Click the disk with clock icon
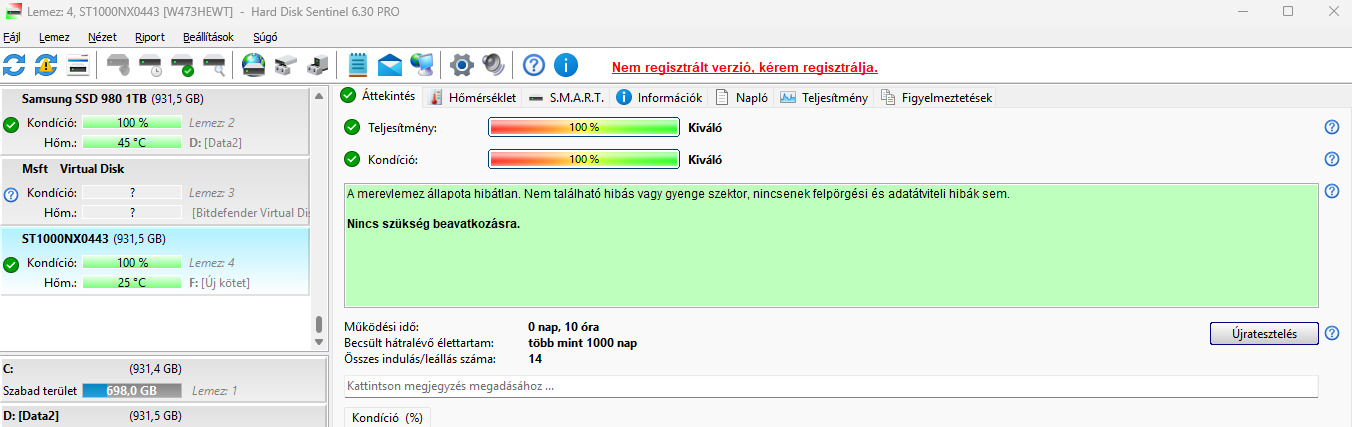 (x=151, y=66)
